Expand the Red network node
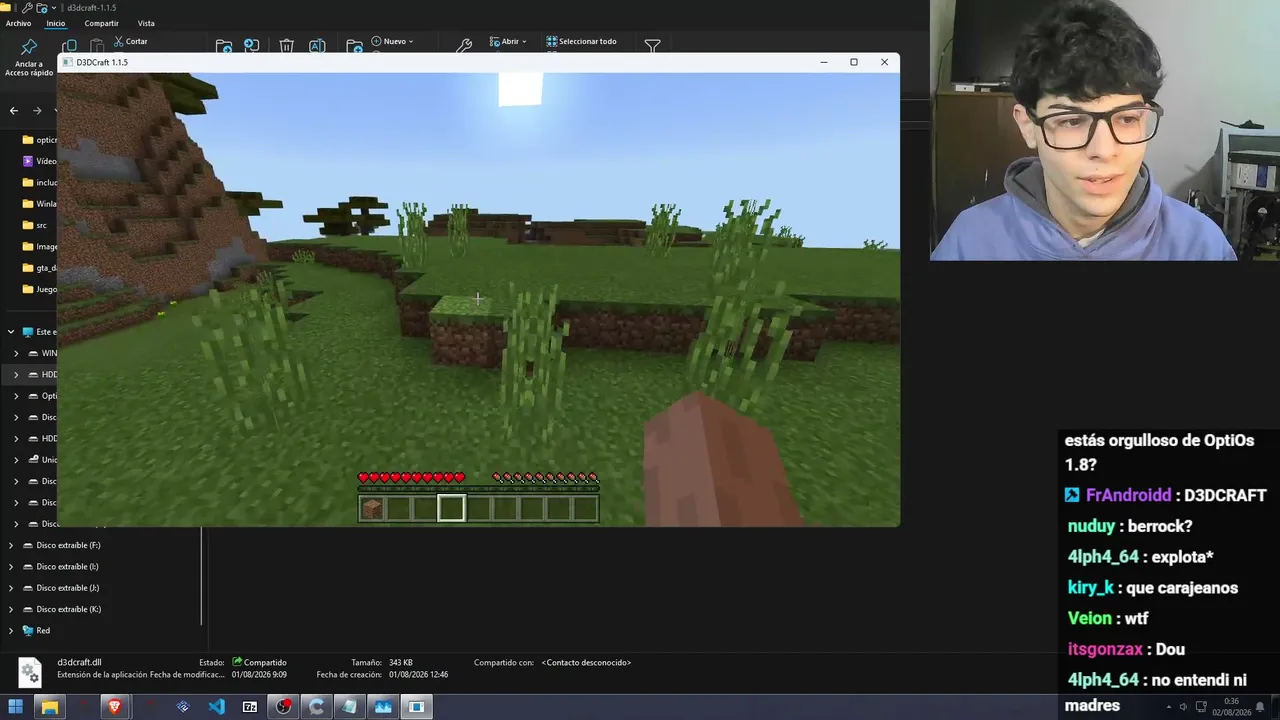1280x720 pixels. pos(11,631)
